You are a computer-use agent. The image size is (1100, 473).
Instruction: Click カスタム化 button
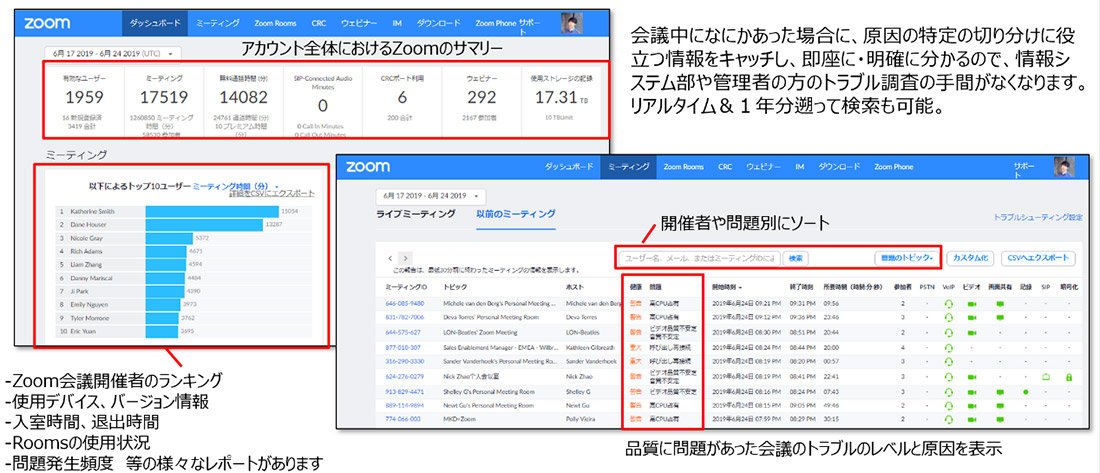[970, 258]
